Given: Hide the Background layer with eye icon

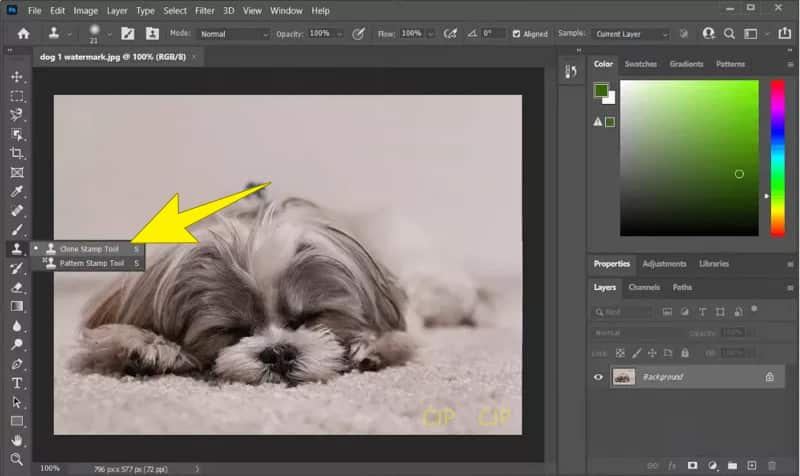Looking at the screenshot, I should [x=600, y=377].
